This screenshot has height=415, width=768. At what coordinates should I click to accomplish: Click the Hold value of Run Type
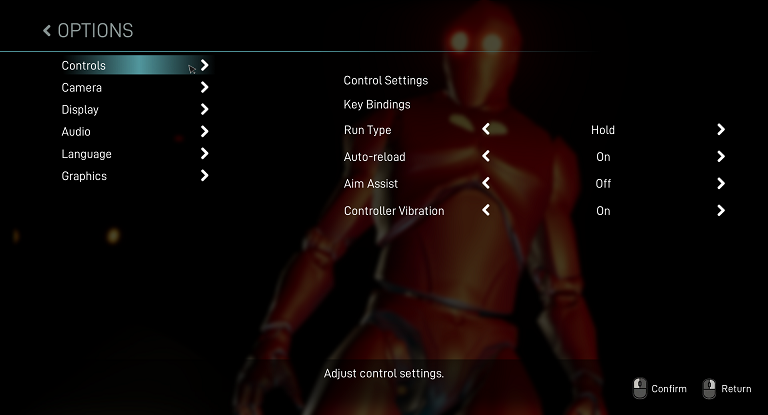tap(603, 130)
